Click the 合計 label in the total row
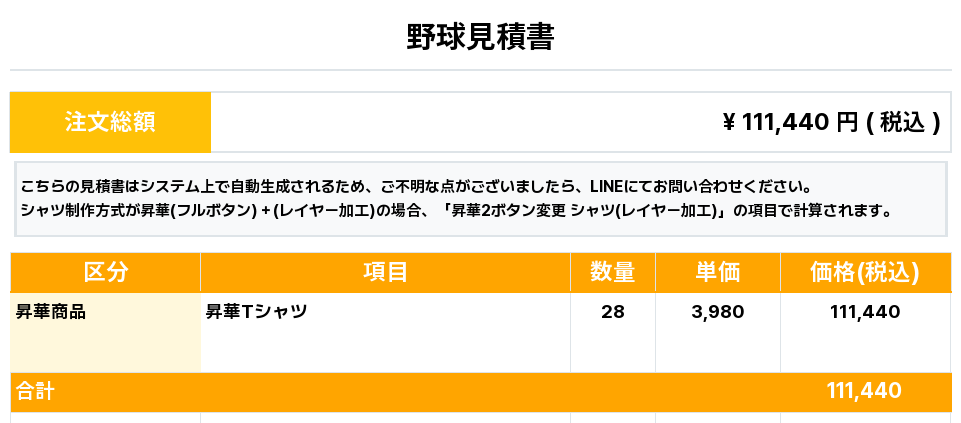This screenshot has height=423, width=961. click(x=34, y=391)
